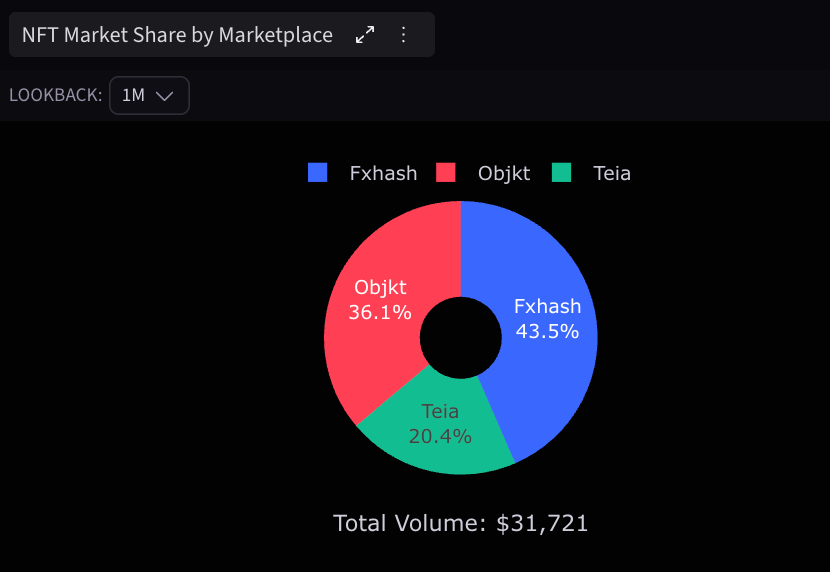Image resolution: width=830 pixels, height=572 pixels.
Task: Click the LOOKBACK: label
Action: (56, 95)
